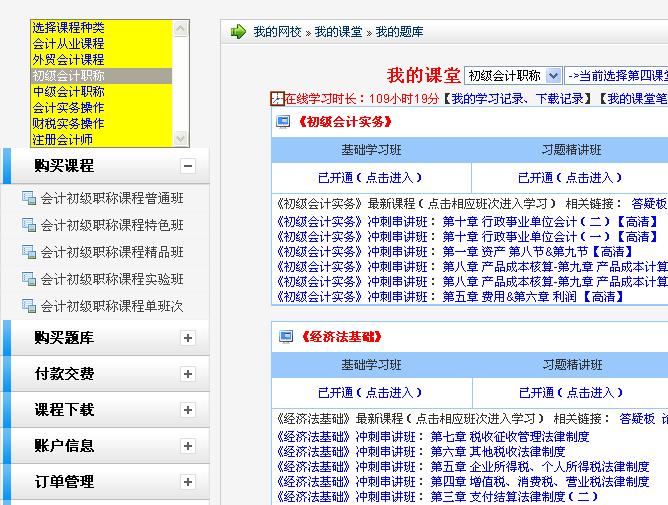Click the monitor icon next to 初级会计实务
668x505 pixels.
tap(284, 122)
